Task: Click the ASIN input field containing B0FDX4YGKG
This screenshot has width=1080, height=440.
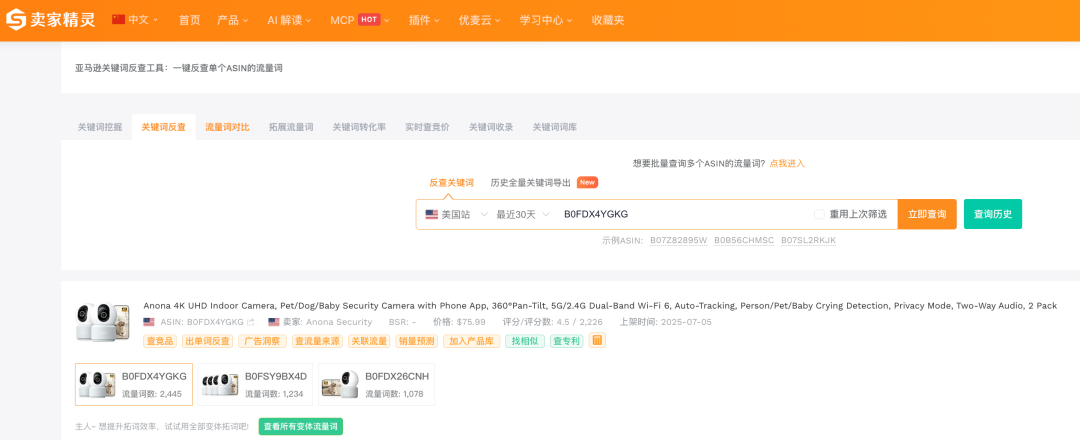Action: click(682, 214)
